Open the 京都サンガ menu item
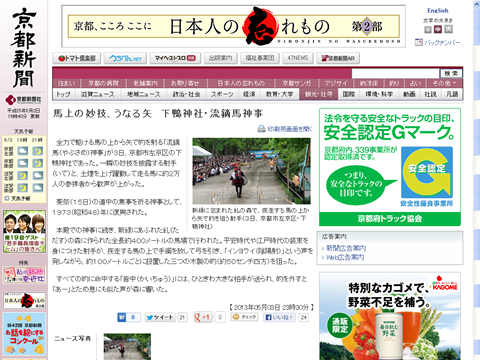The height and width of the screenshot is (360, 480). [297, 83]
